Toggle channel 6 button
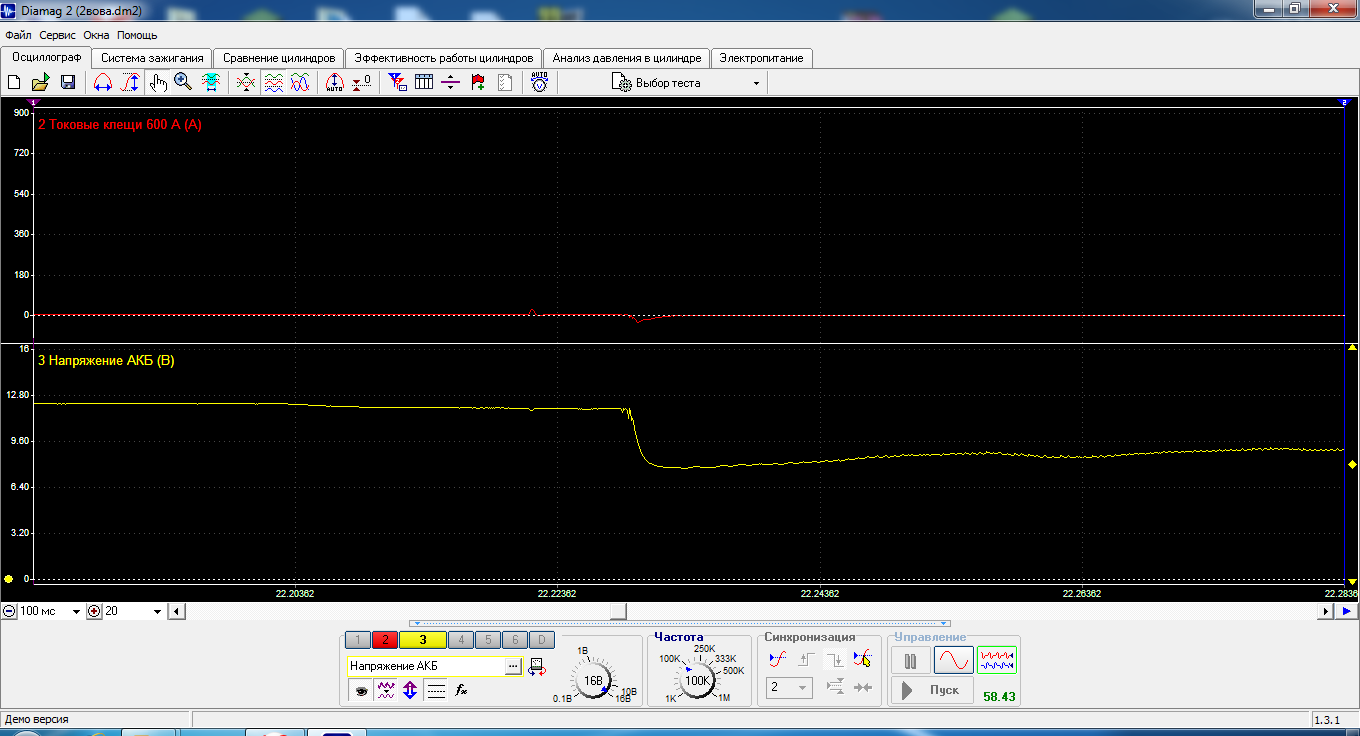This screenshot has height=736, width=1360. (x=514, y=640)
